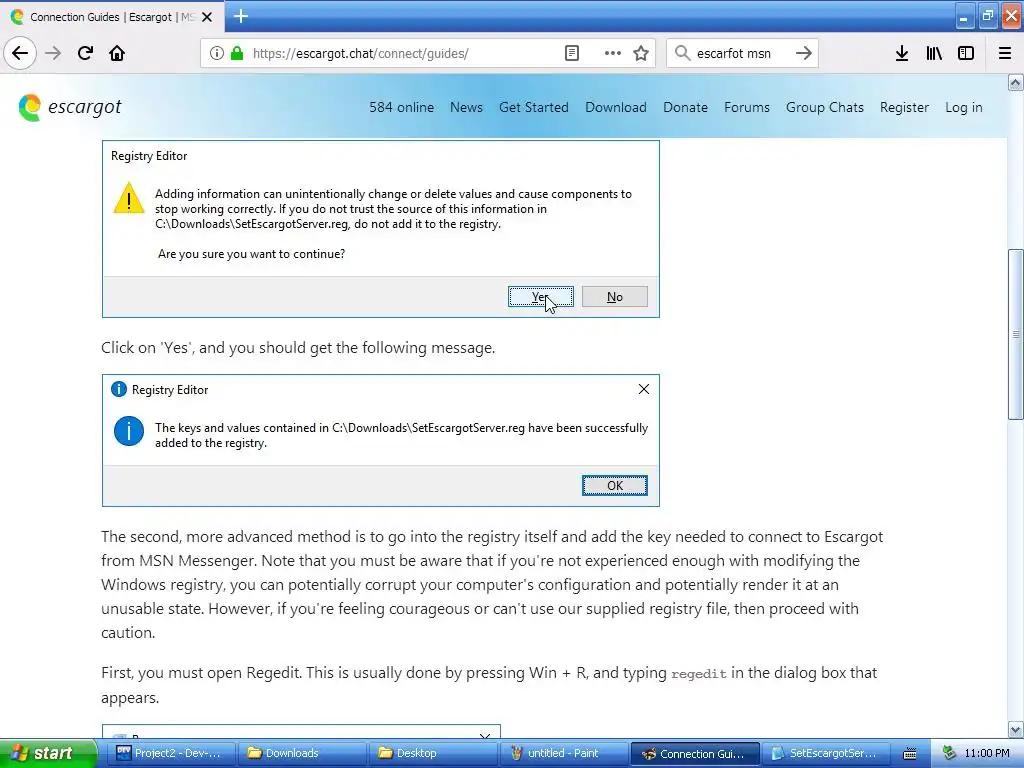Select Connection Gui... taskbar button

(x=695, y=753)
